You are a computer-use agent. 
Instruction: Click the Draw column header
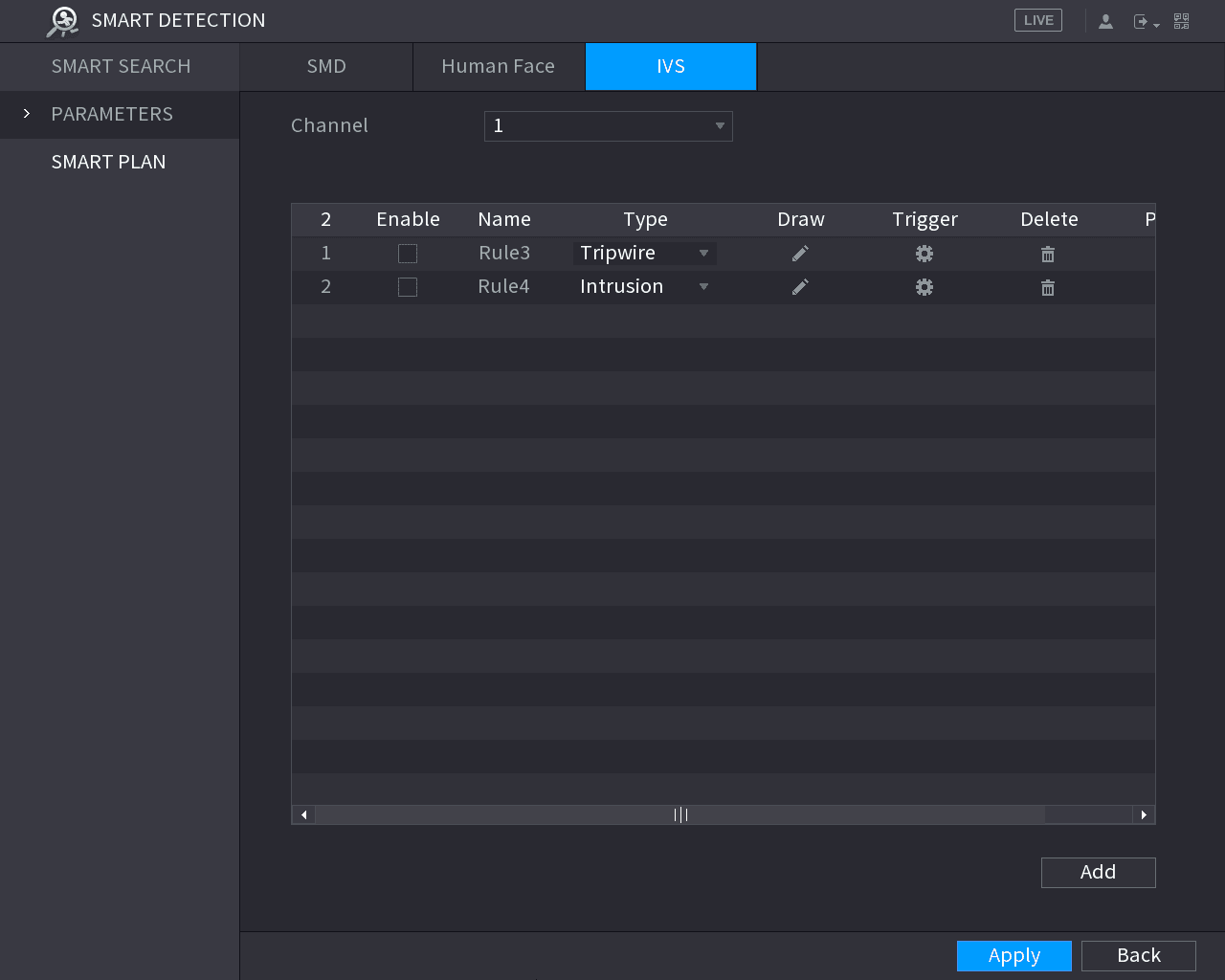pyautogui.click(x=801, y=220)
